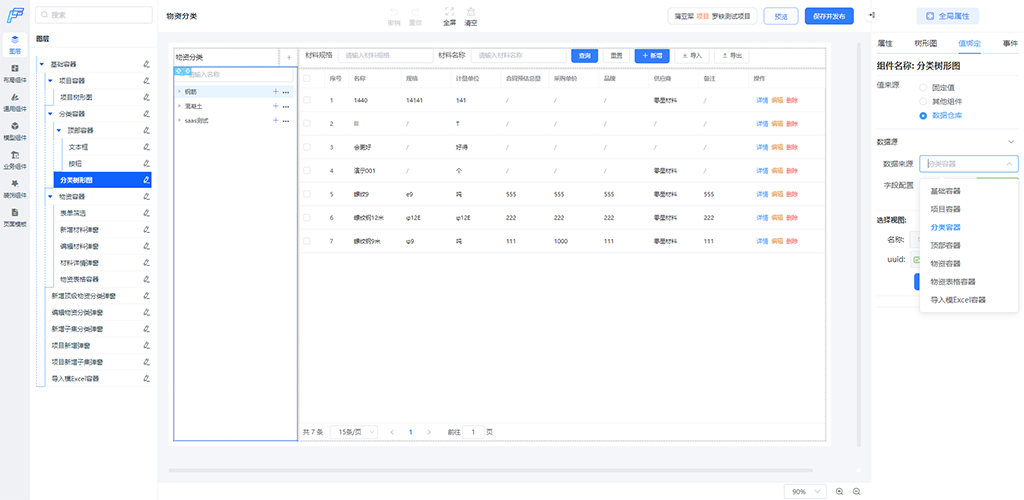
Task: Open the 15条/页 page size dropdown
Action: tap(353, 431)
